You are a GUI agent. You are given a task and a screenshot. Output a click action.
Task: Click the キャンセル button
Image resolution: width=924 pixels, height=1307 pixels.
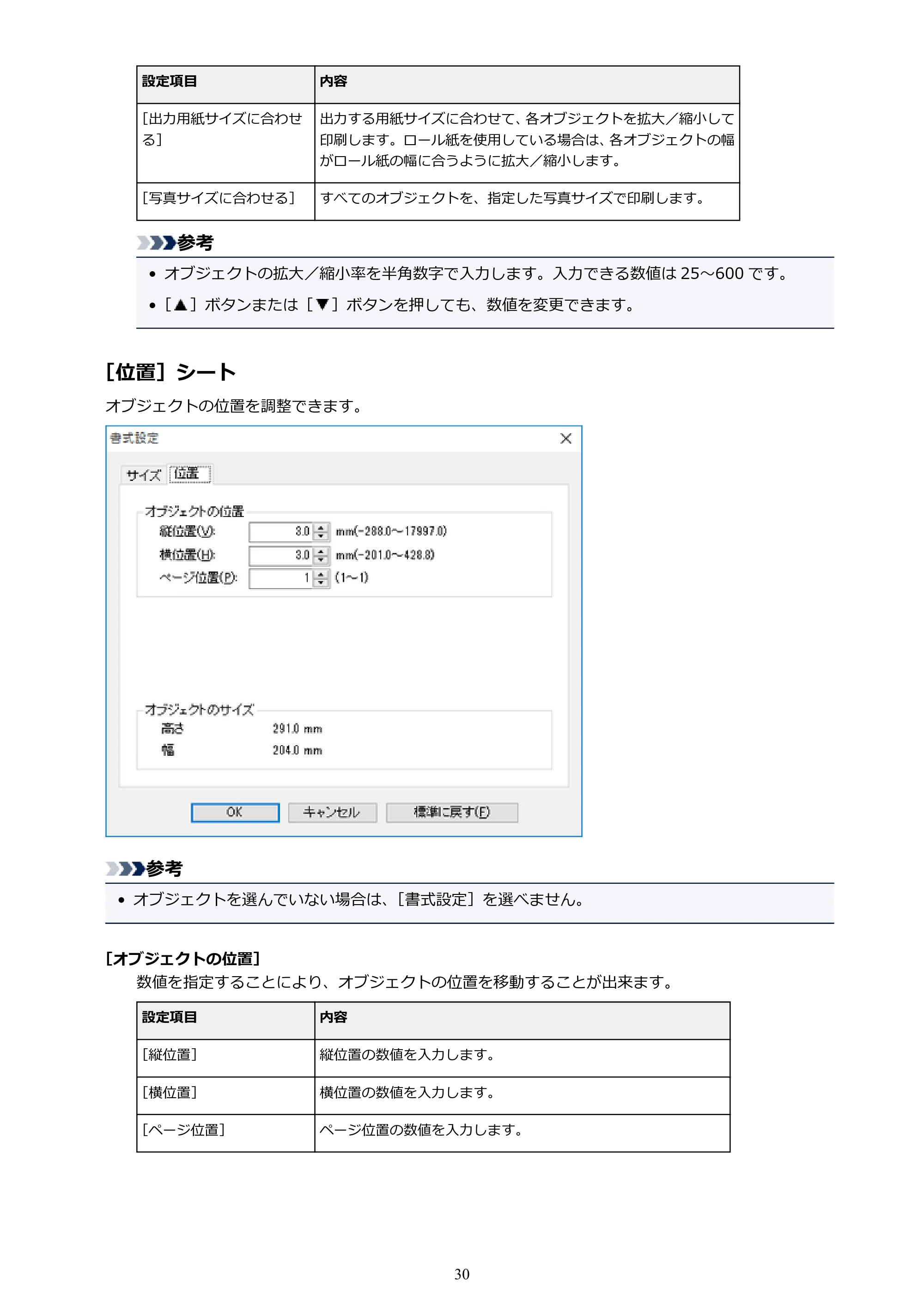coord(333,812)
